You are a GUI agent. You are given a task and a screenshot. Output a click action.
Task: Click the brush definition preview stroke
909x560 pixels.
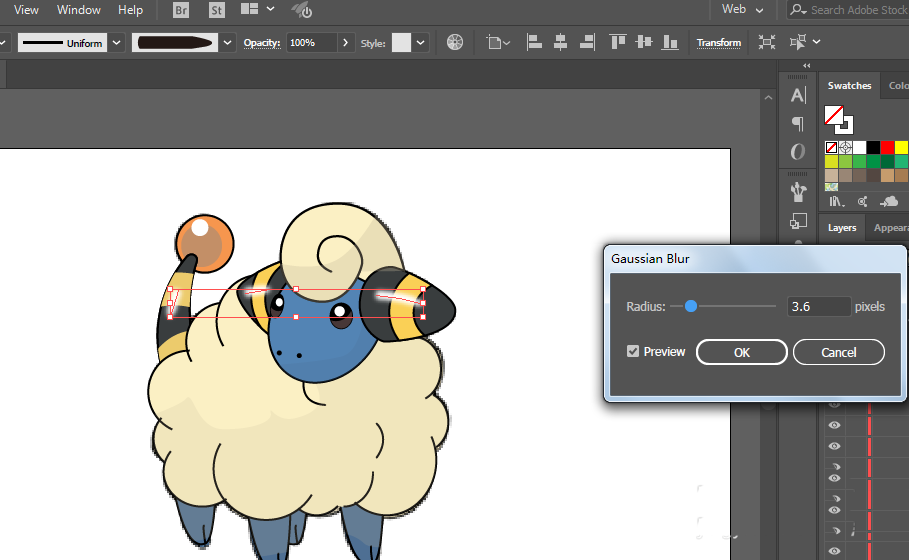click(x=175, y=42)
